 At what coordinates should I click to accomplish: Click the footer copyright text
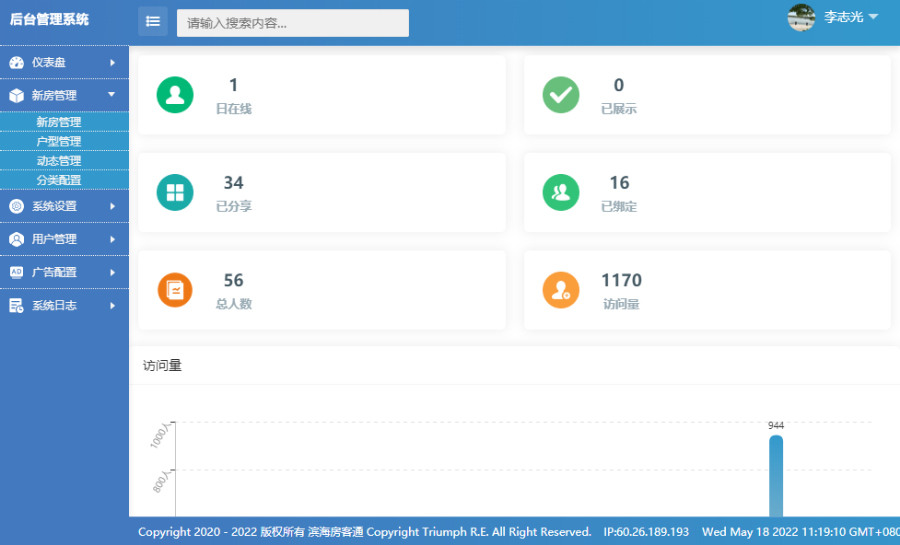(x=364, y=532)
